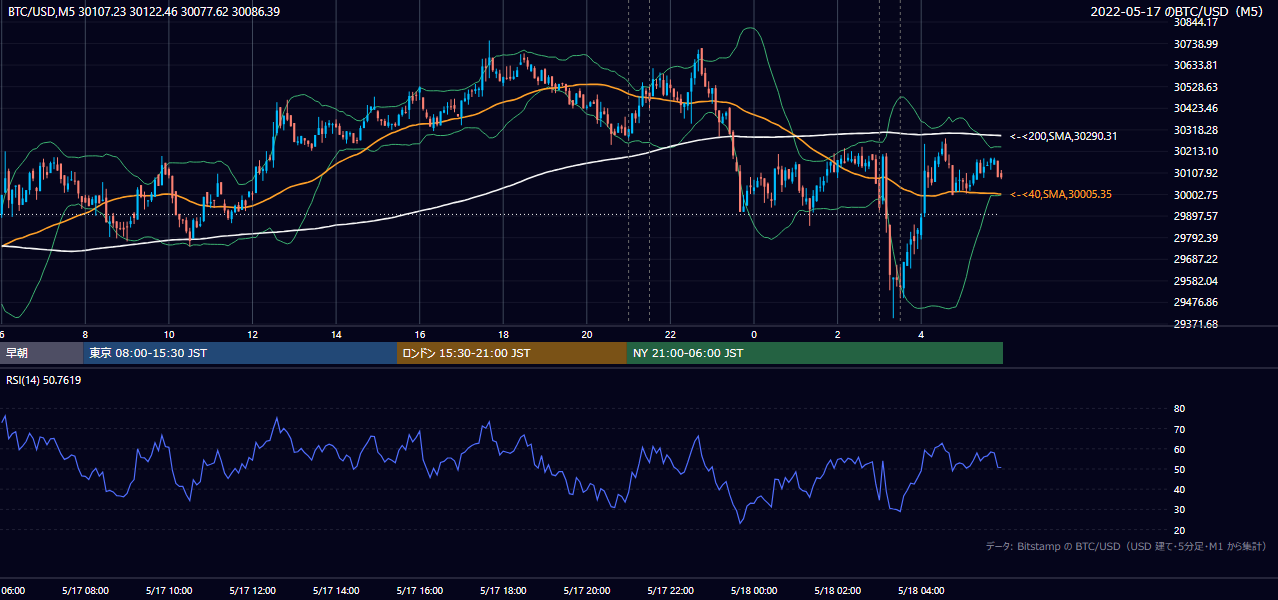Click price axis value 30844.17
The height and width of the screenshot is (600, 1278).
(x=1196, y=22)
